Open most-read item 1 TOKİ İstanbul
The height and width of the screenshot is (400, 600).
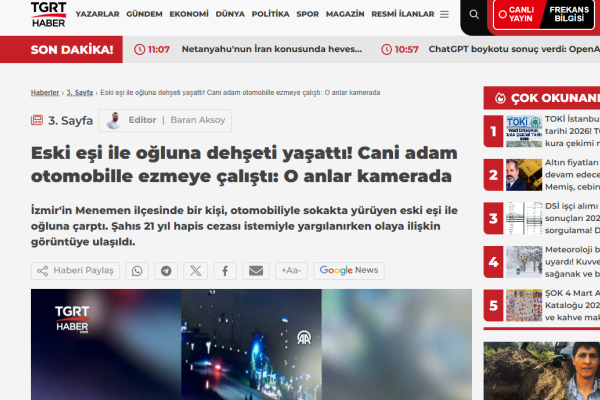click(572, 131)
